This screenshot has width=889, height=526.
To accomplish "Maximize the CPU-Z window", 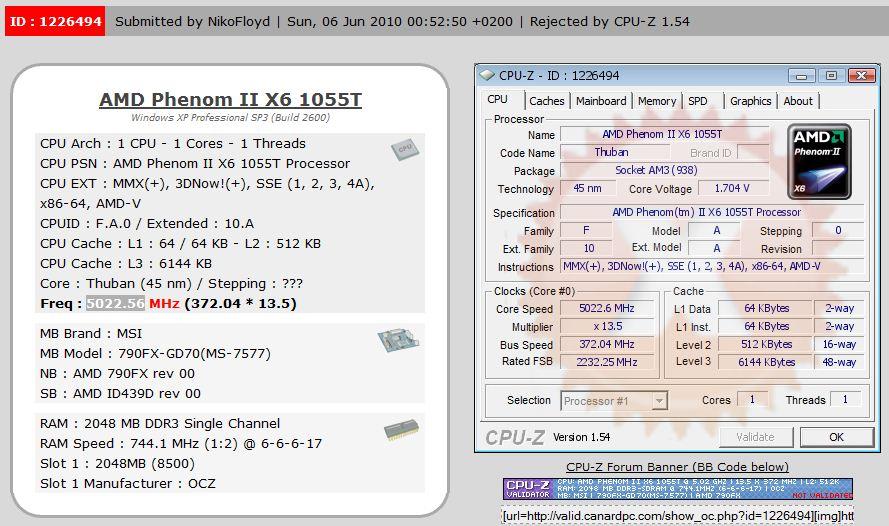I will tap(831, 76).
